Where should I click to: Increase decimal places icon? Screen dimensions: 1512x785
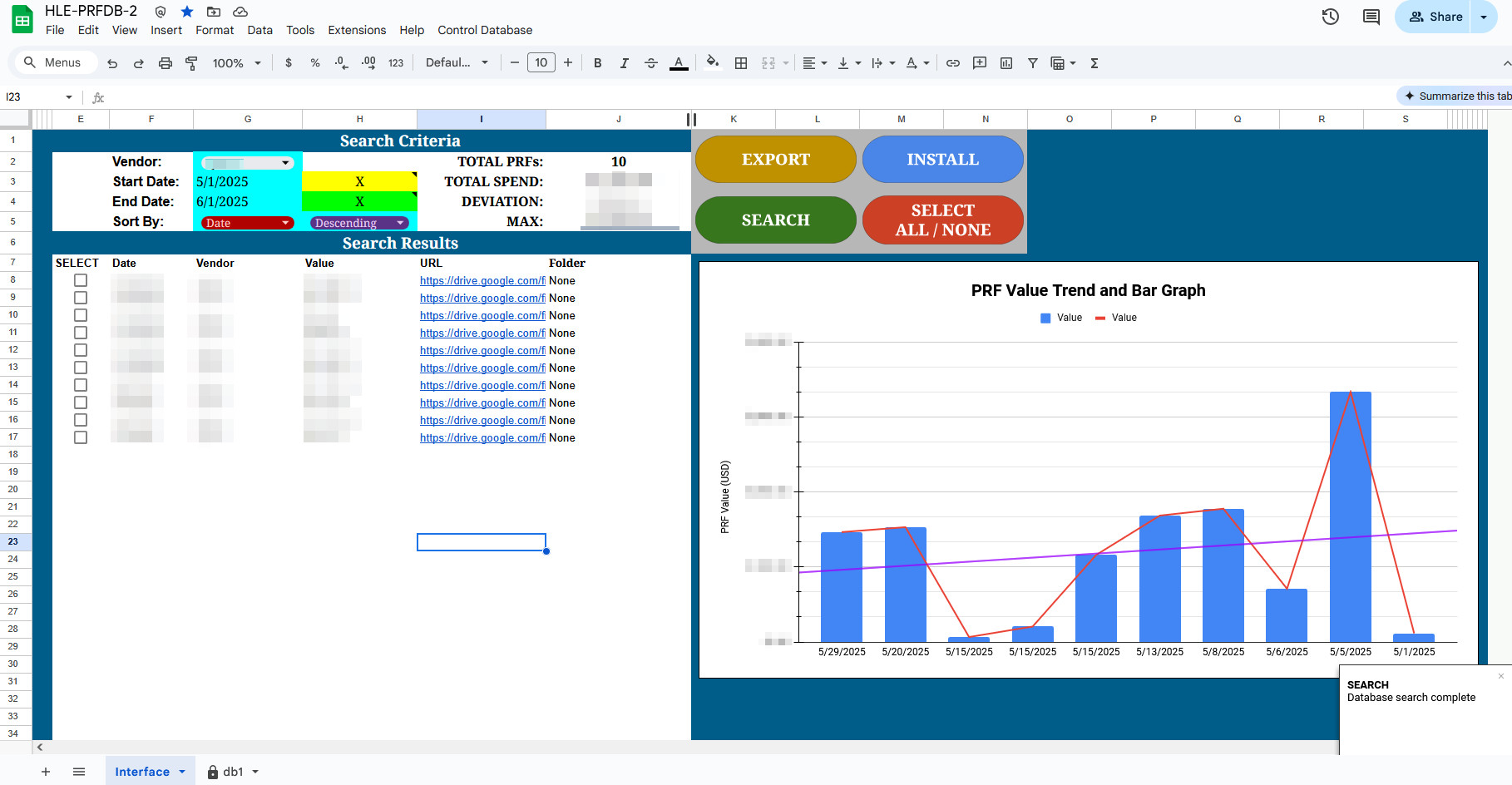(368, 63)
